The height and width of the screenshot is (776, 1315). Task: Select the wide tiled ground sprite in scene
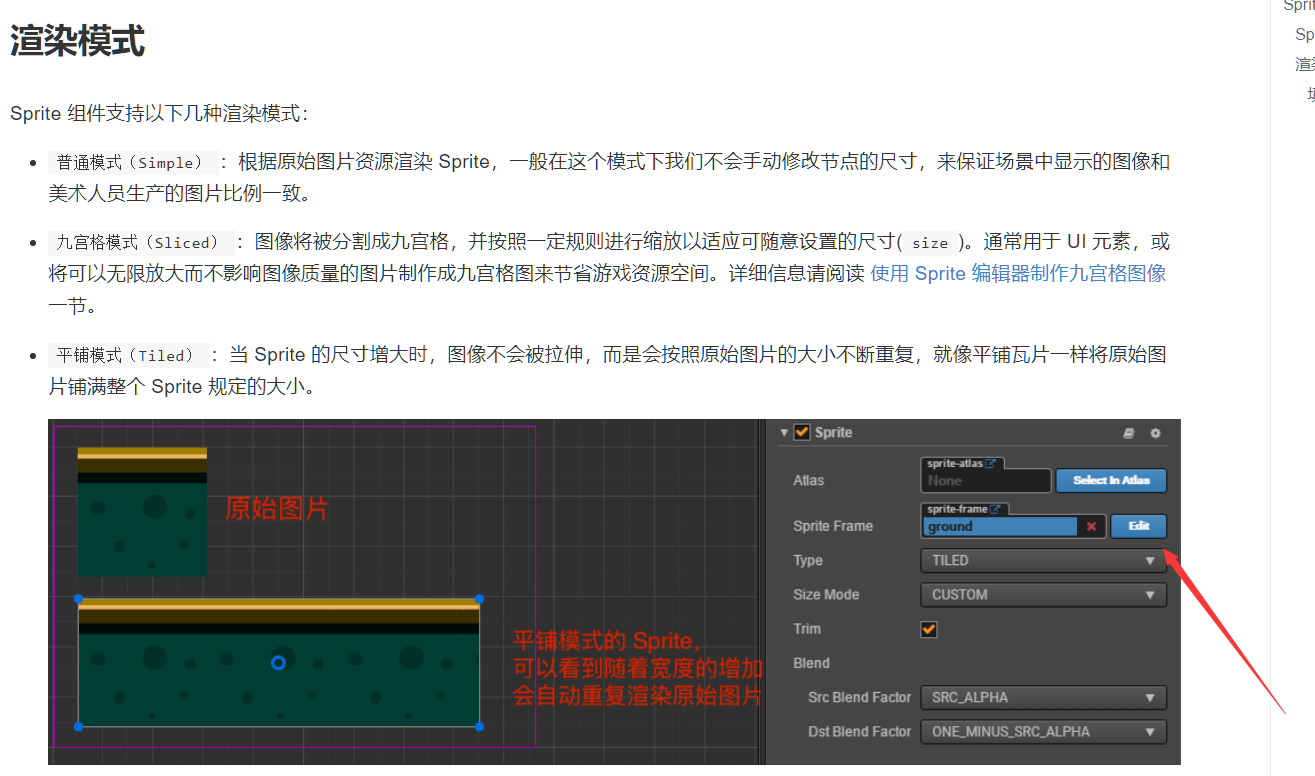(x=279, y=663)
